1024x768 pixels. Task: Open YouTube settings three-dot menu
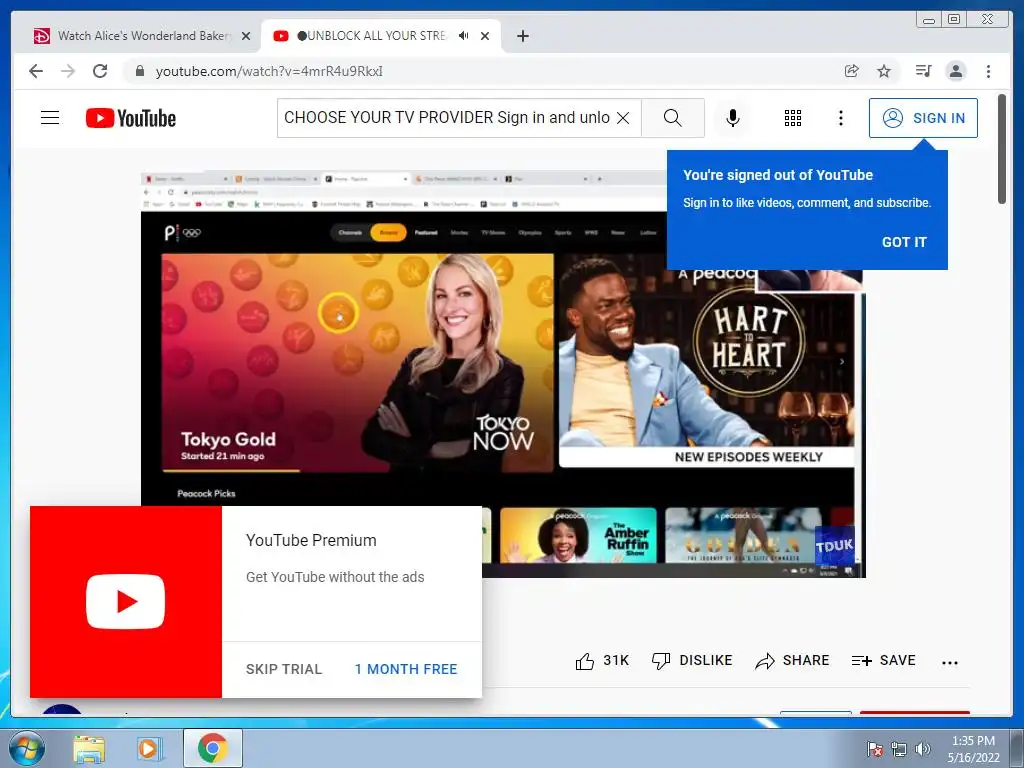tap(840, 118)
